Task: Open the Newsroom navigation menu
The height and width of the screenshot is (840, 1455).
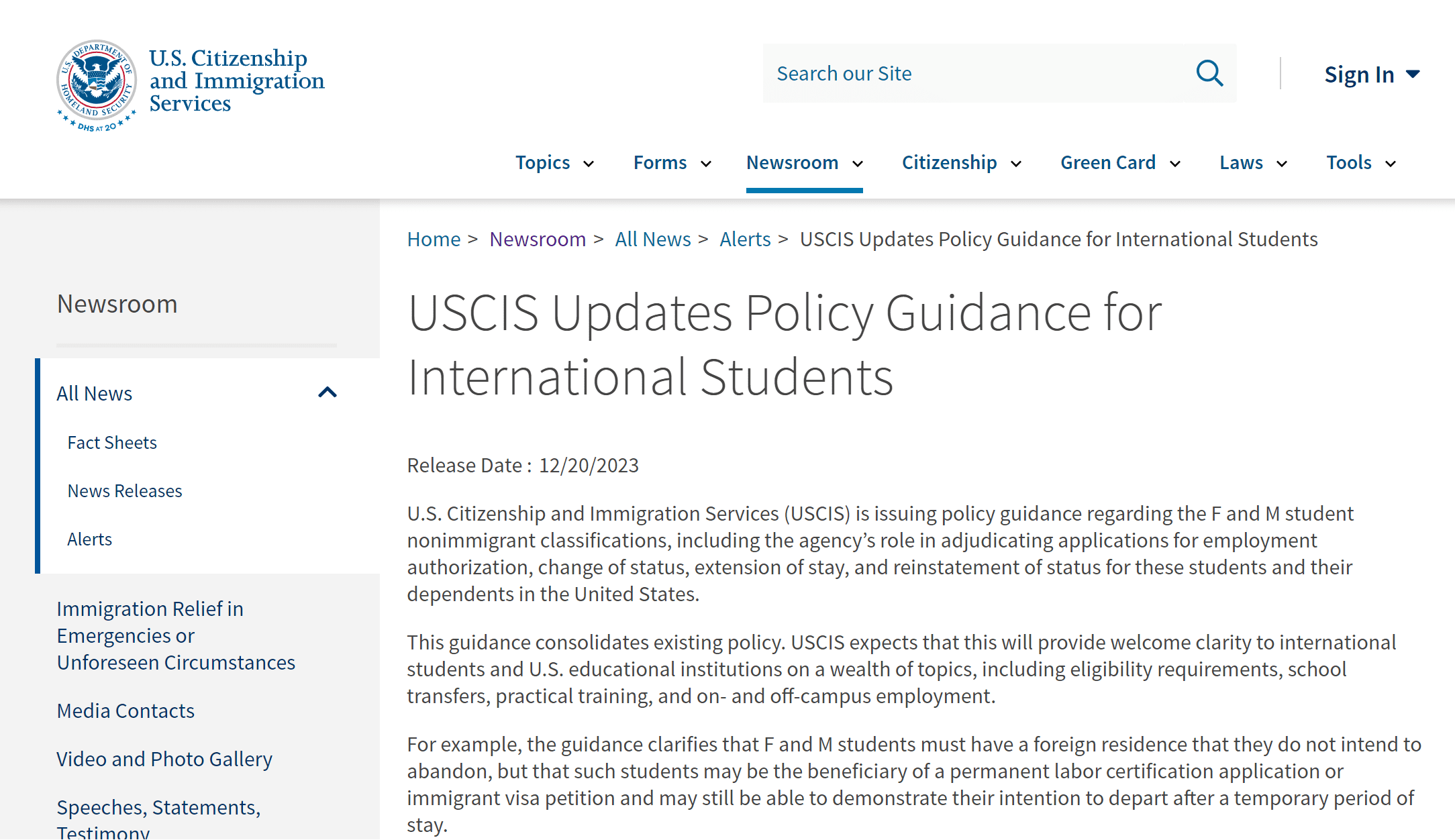Action: click(x=792, y=162)
